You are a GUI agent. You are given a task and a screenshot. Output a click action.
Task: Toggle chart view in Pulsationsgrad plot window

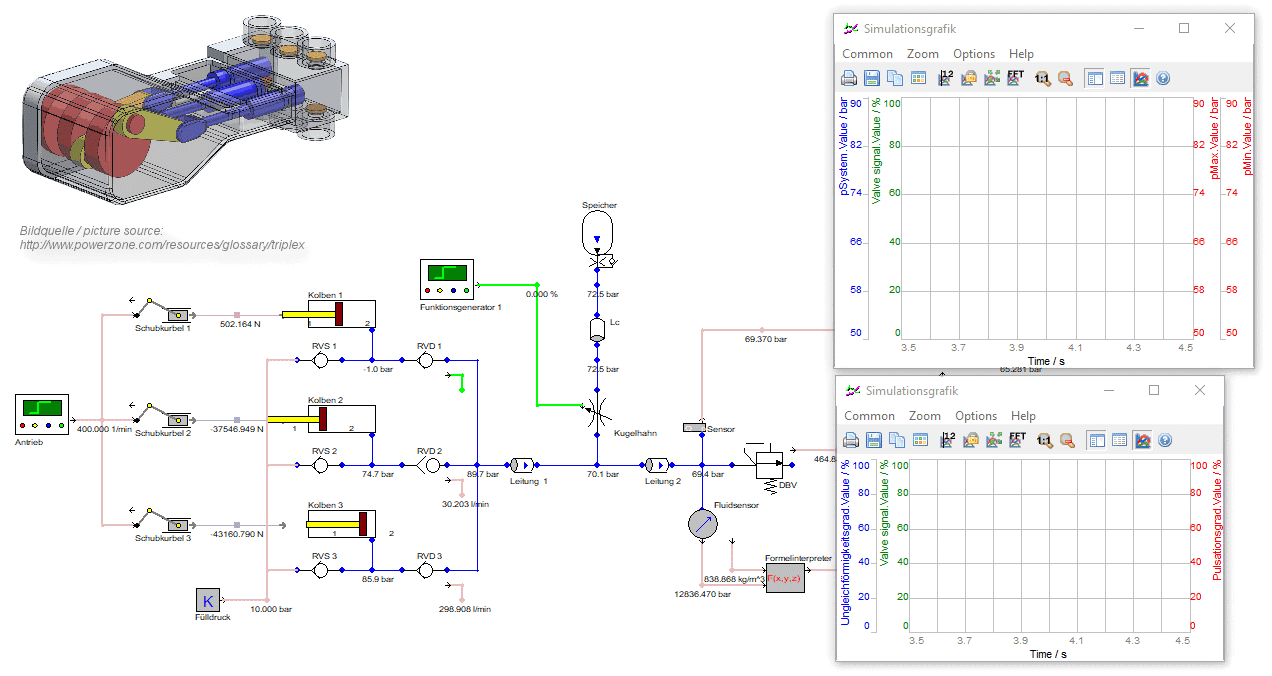pyautogui.click(x=1142, y=440)
